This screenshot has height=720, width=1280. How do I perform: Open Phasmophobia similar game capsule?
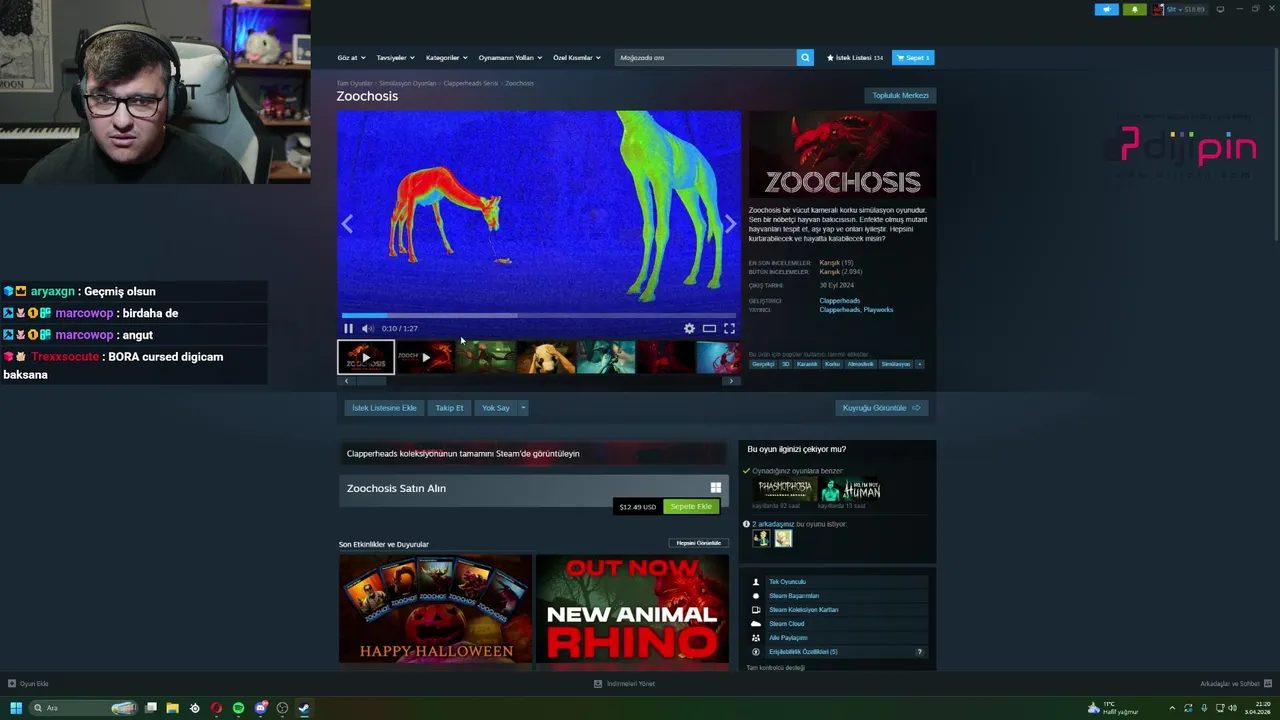tap(784, 489)
